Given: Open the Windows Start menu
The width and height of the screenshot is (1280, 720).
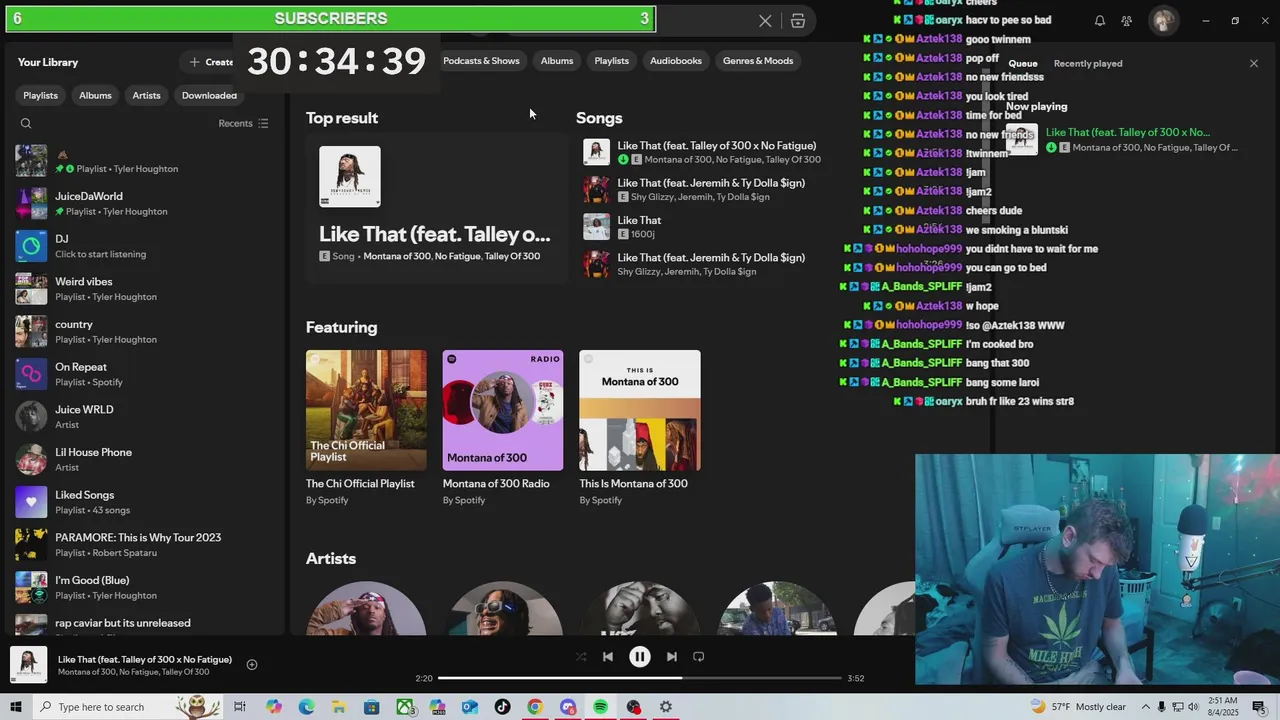Looking at the screenshot, I should pos(15,707).
